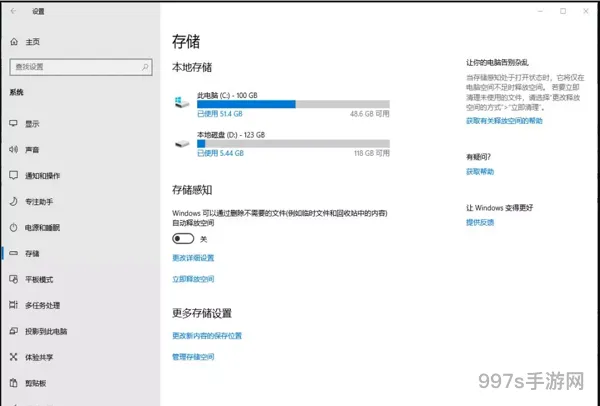Click the 获取帮助 link
Image resolution: width=600 pixels, height=406 pixels.
(x=480, y=171)
